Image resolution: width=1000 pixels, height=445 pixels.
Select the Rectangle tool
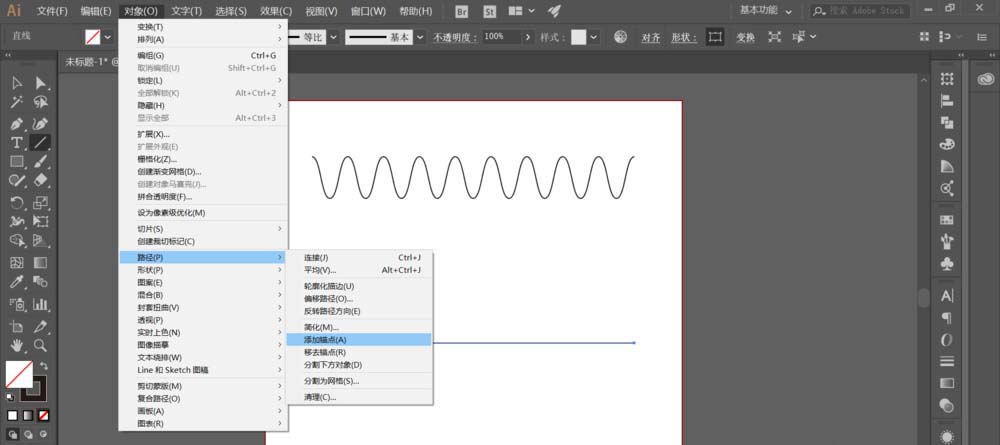[17, 162]
